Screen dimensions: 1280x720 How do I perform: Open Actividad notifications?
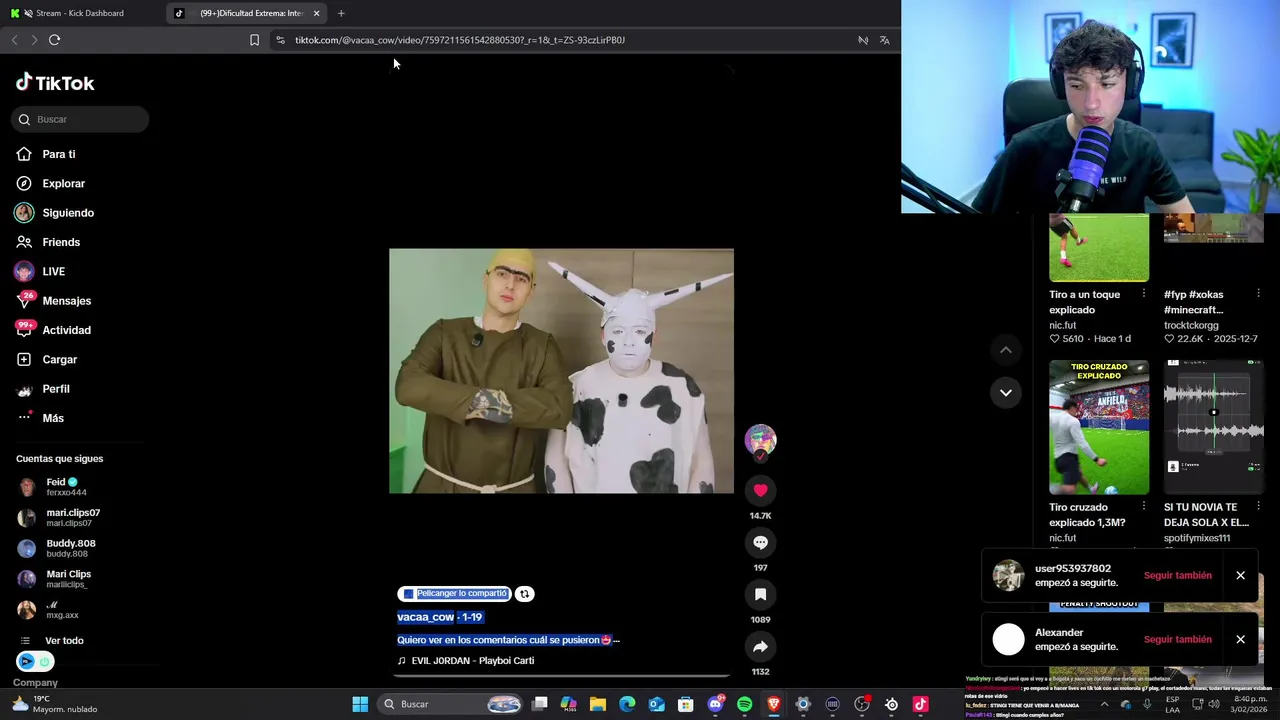click(x=53, y=330)
